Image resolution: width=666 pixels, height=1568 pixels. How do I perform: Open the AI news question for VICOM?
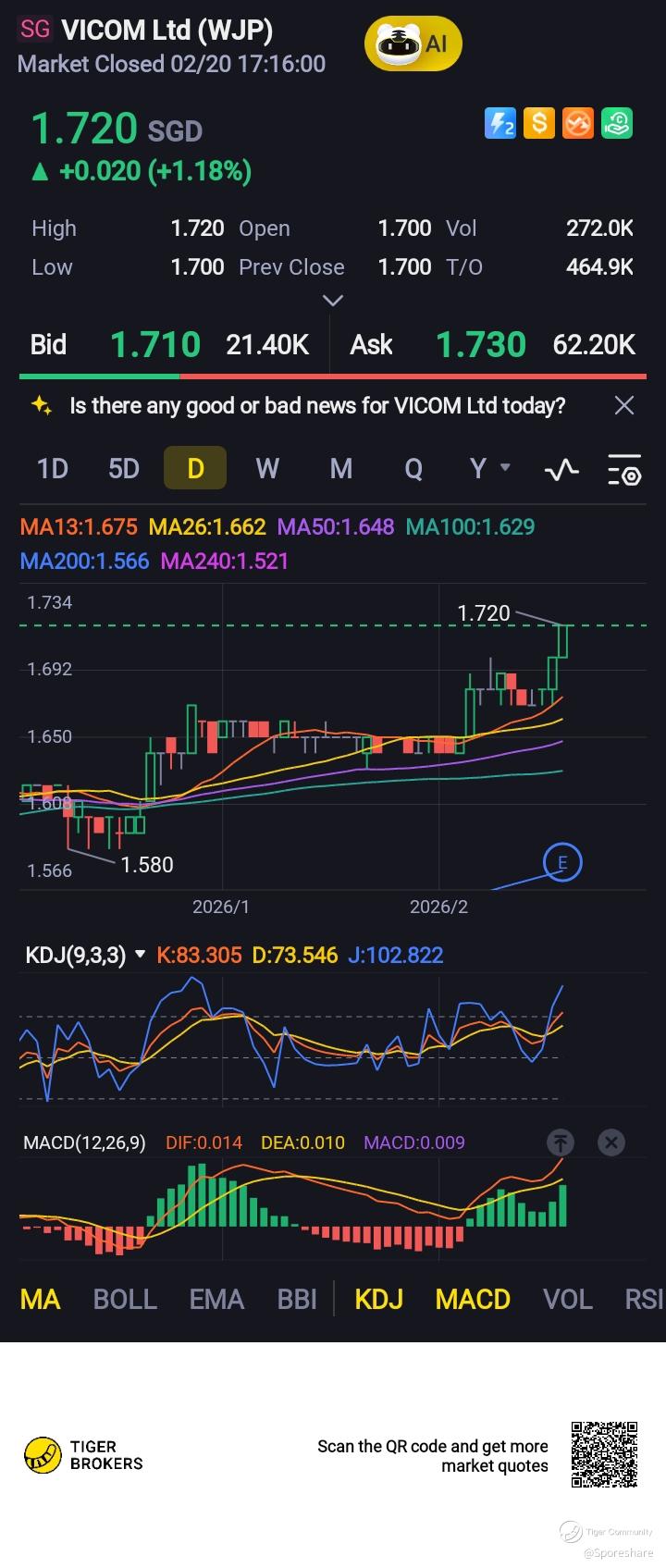[317, 405]
